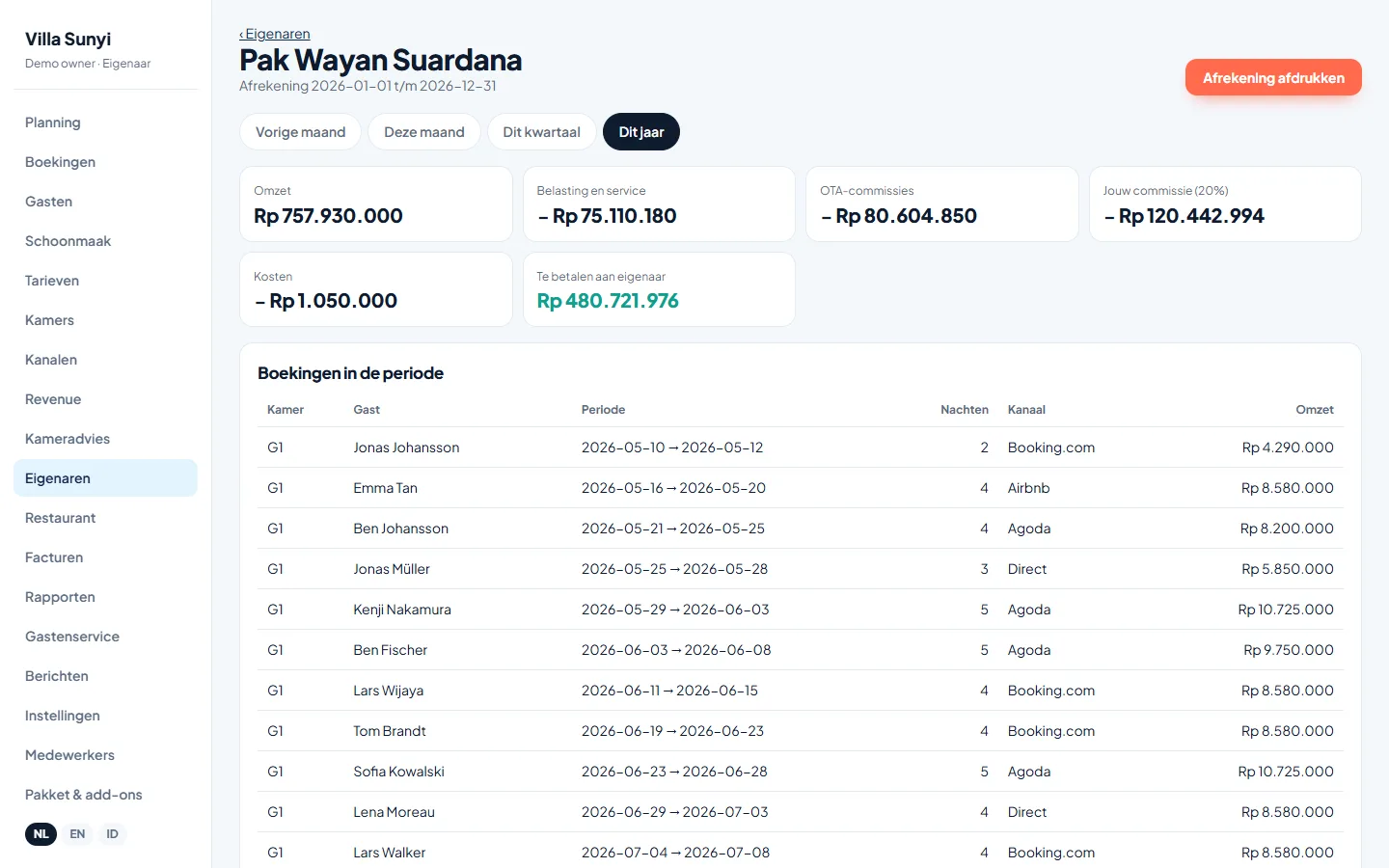Open the Restaurant page
This screenshot has height=868, width=1389.
tap(105, 518)
